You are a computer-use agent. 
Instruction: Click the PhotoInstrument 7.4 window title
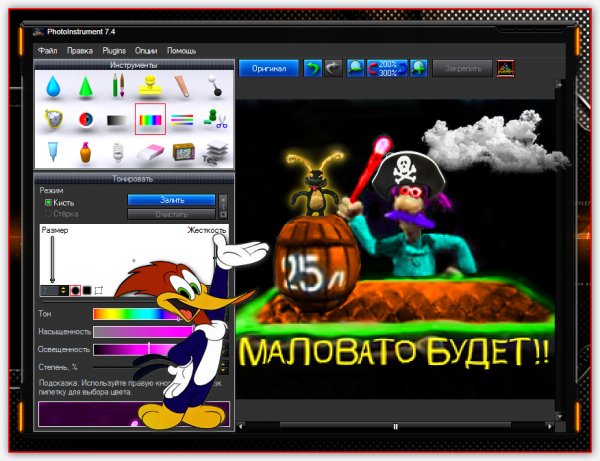point(81,32)
